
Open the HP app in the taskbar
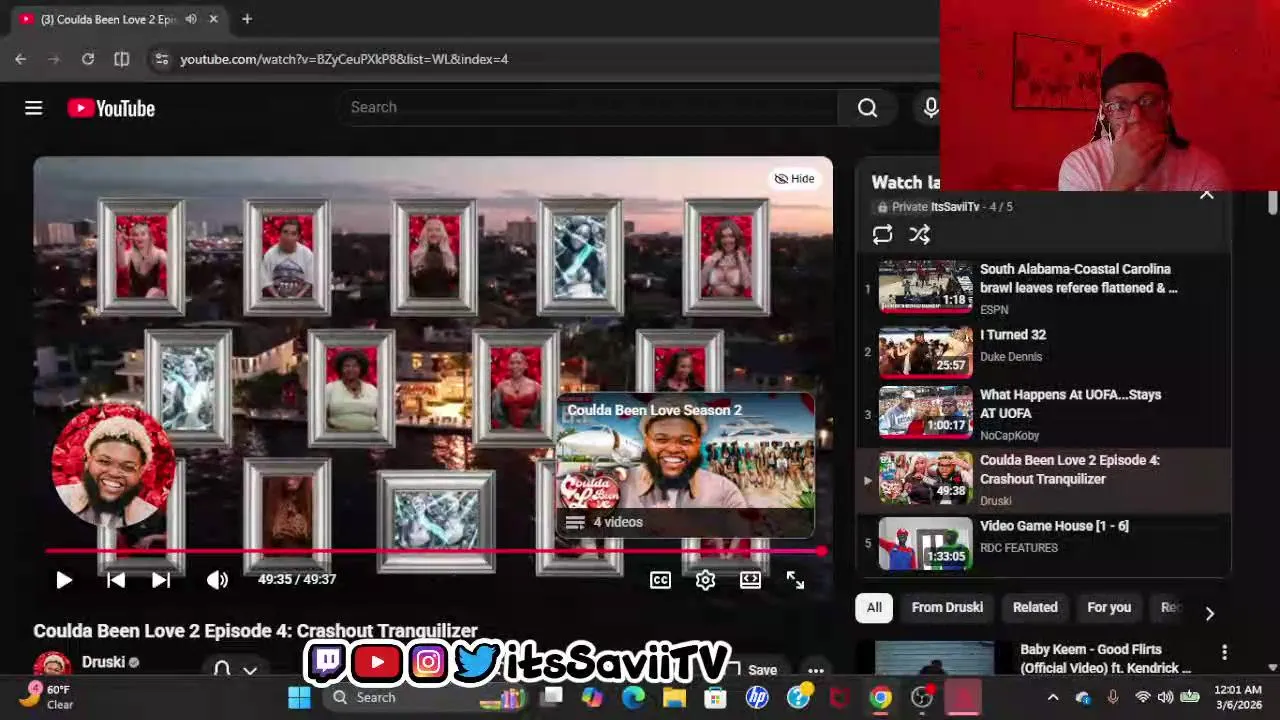[757, 697]
